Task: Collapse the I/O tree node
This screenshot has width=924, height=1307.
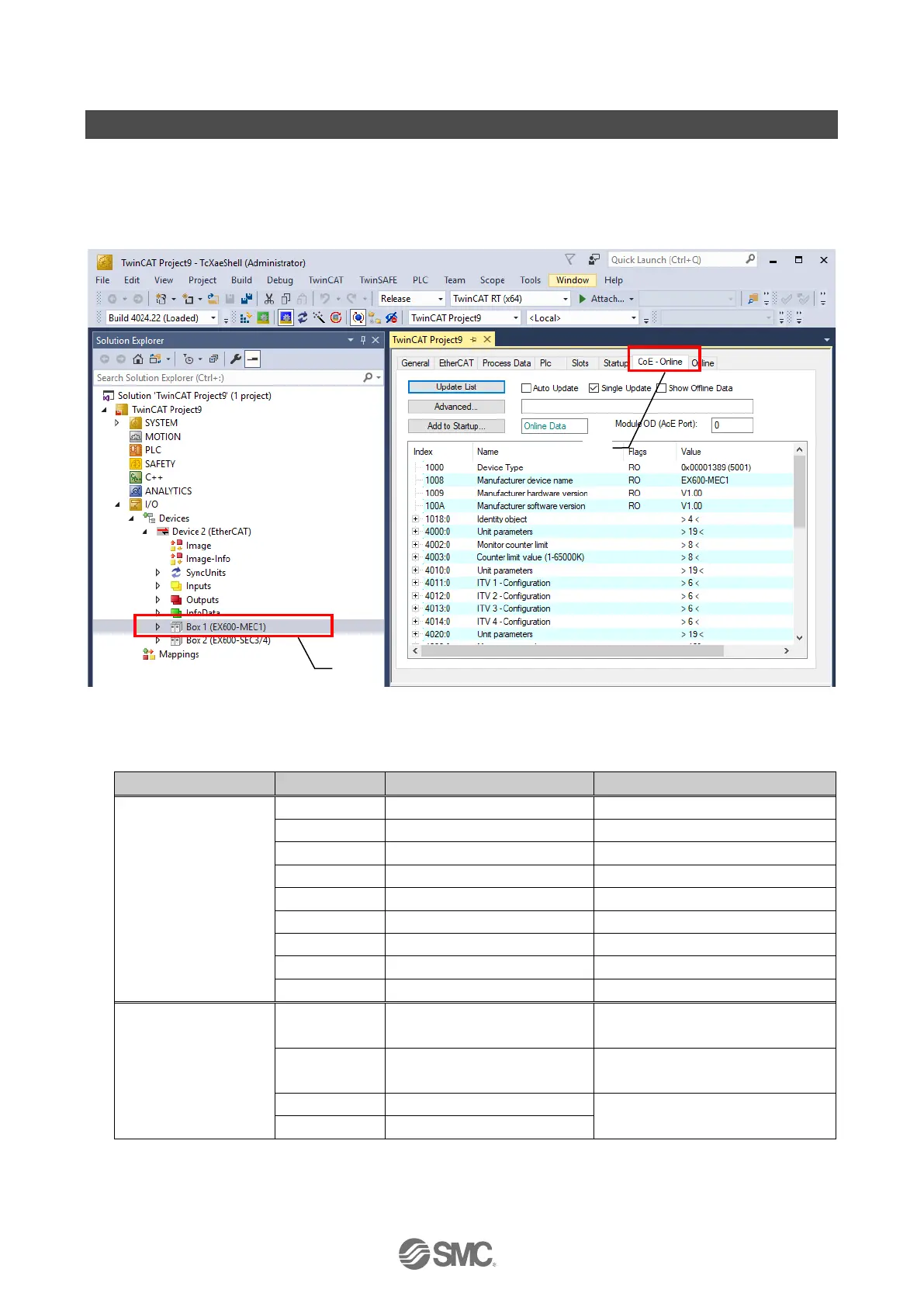Action: (x=117, y=504)
